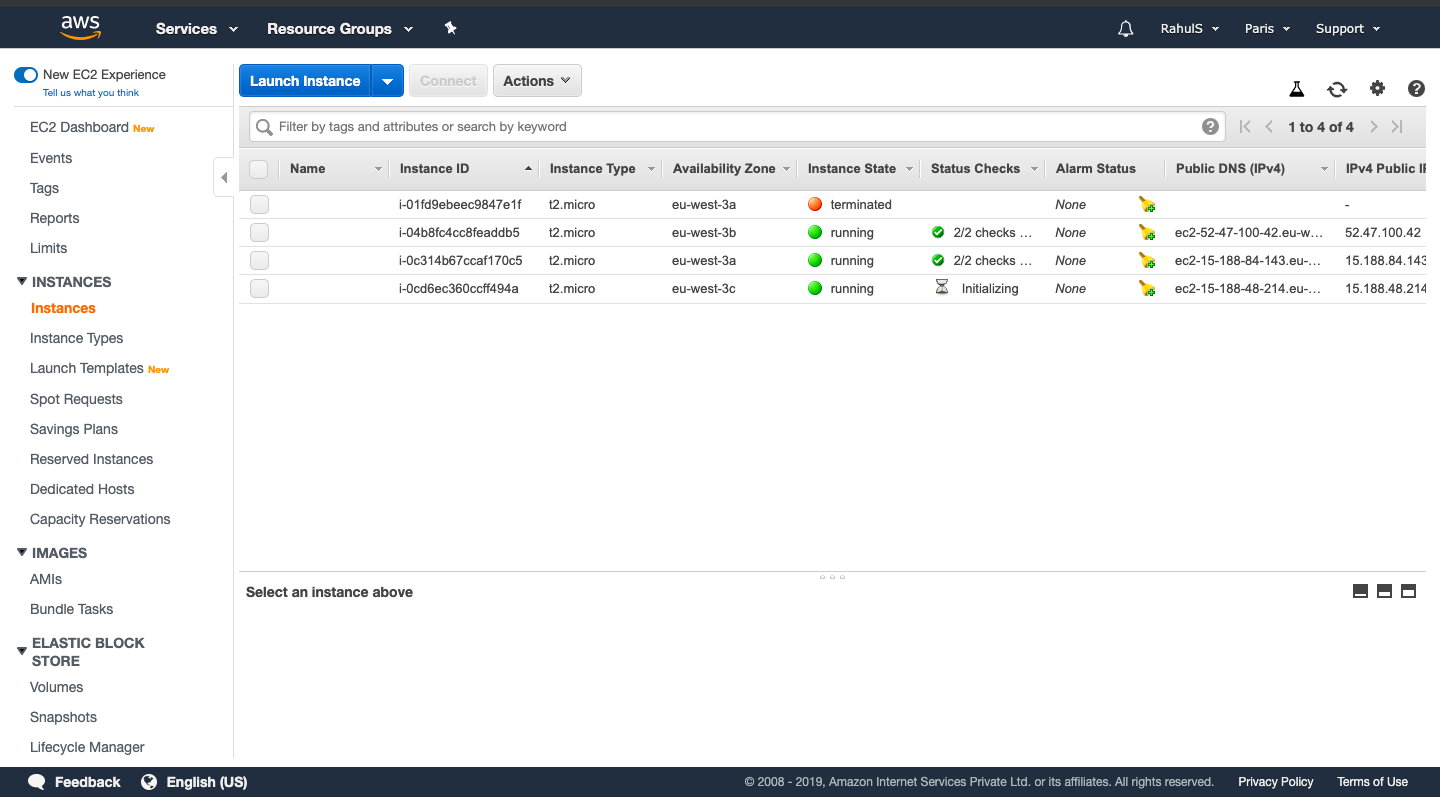Open the EC2 experiments flask icon
The image size is (1440, 797).
click(1297, 89)
